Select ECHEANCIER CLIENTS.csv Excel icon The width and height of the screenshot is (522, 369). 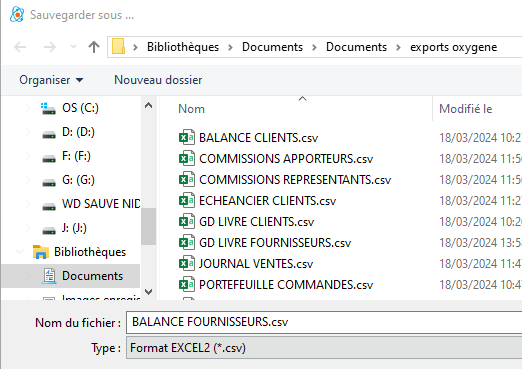pos(187,200)
